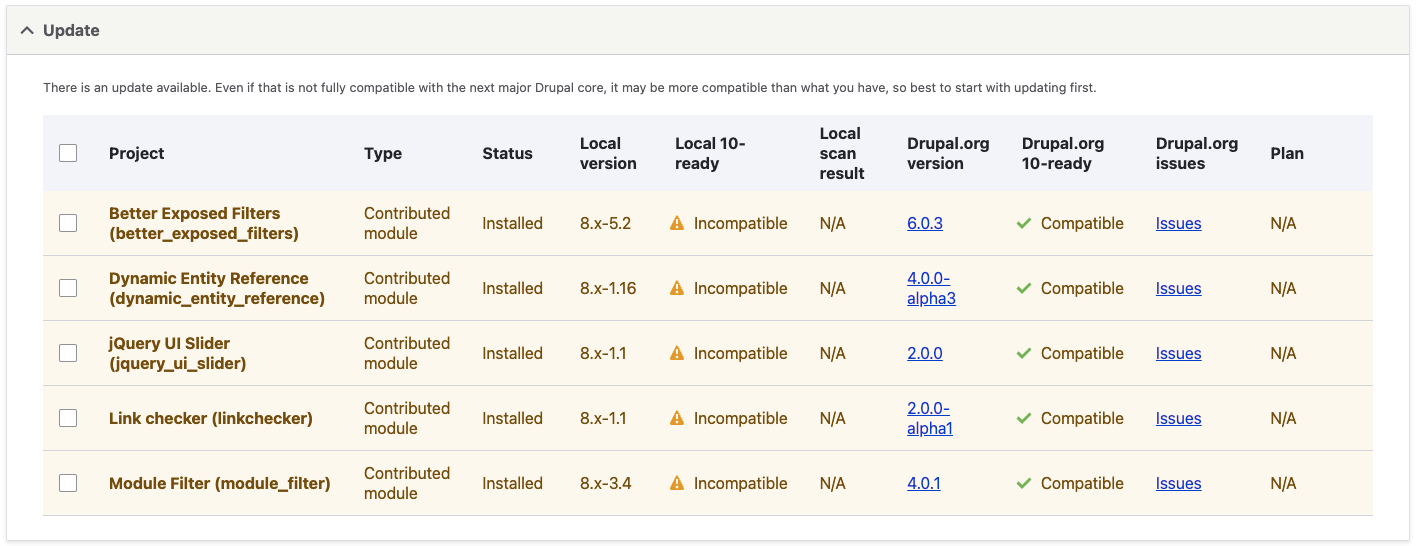
Task: Click local version 8.x-3.4 cell
Action: coord(606,483)
